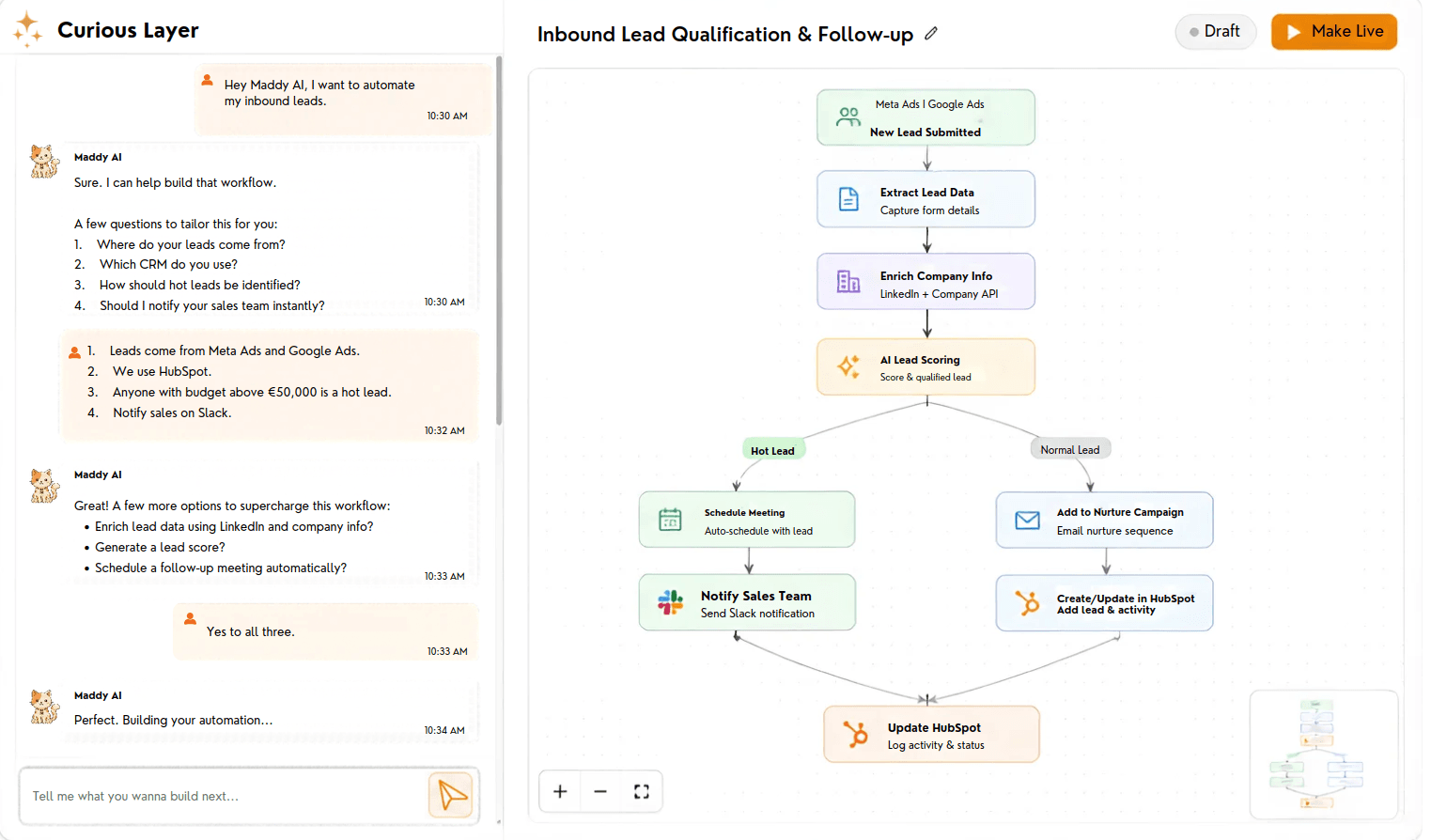Viewport: 1431px width, 840px height.
Task: Click the Make Live button
Action: click(x=1334, y=31)
